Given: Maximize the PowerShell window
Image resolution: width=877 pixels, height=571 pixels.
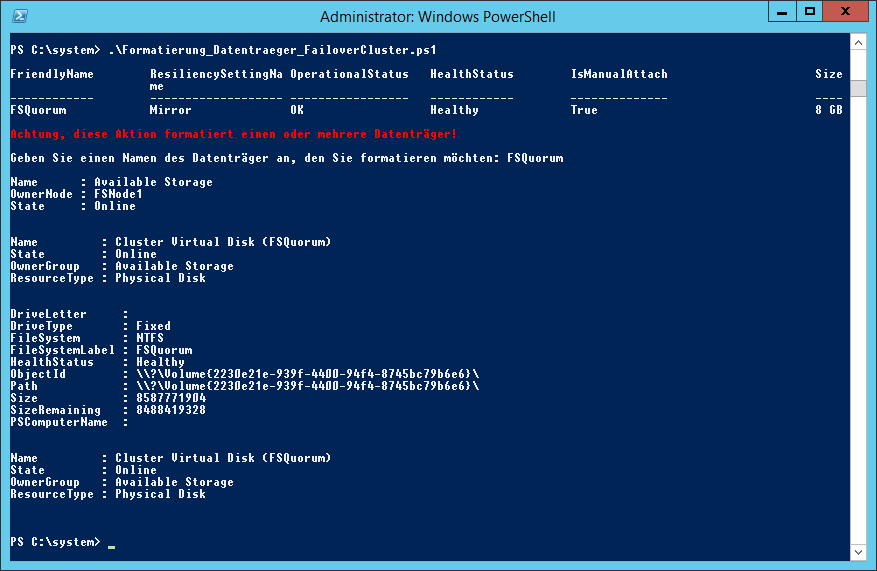Looking at the screenshot, I should [809, 12].
